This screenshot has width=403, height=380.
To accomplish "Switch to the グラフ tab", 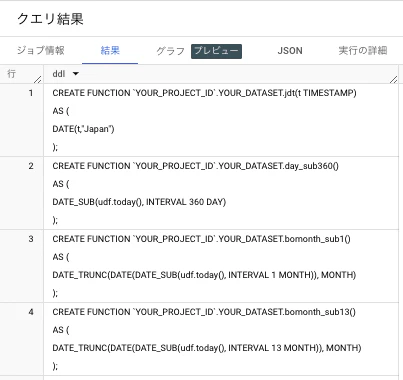I will tap(170, 51).
